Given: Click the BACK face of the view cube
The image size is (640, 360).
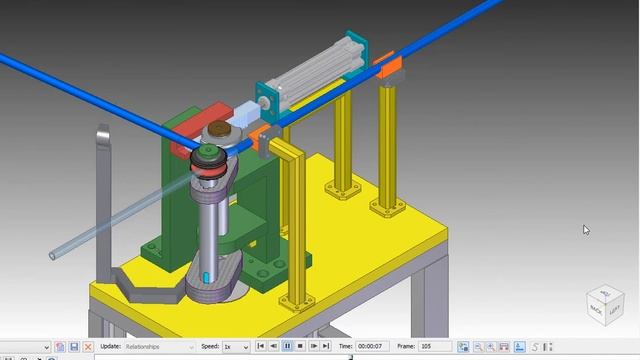Looking at the screenshot, I should [x=596, y=311].
